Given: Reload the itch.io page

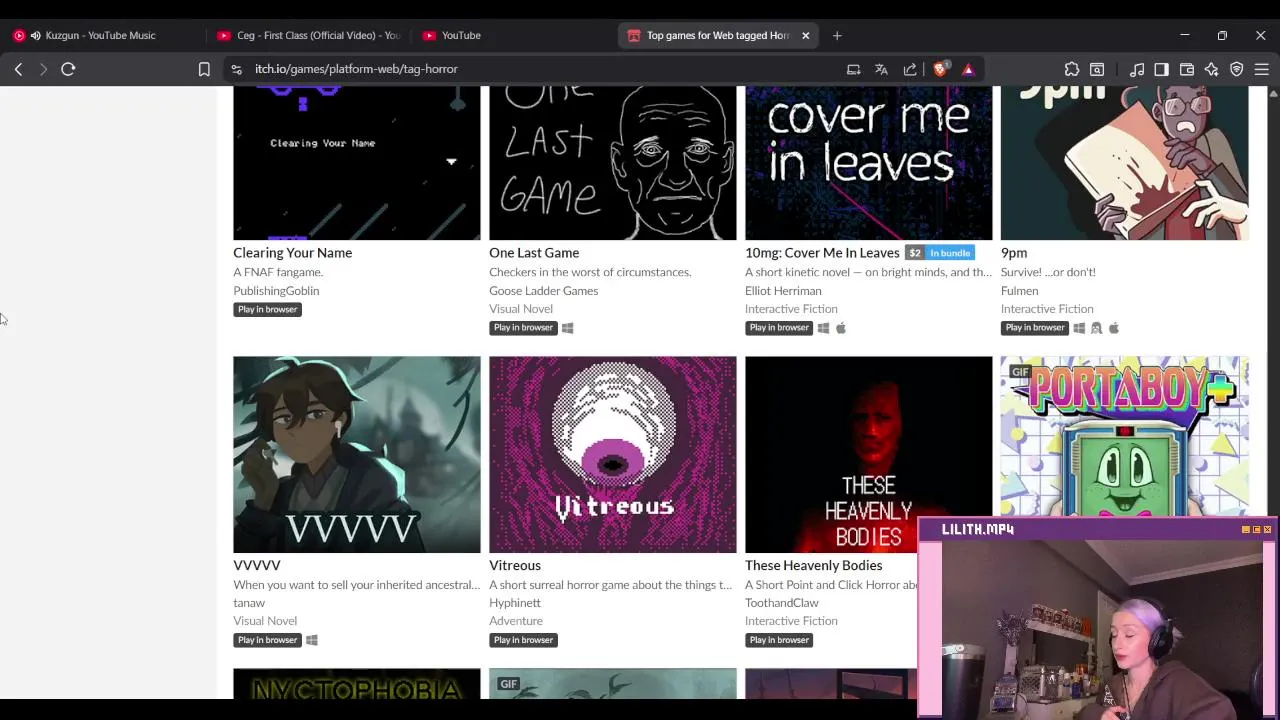Looking at the screenshot, I should [x=68, y=69].
